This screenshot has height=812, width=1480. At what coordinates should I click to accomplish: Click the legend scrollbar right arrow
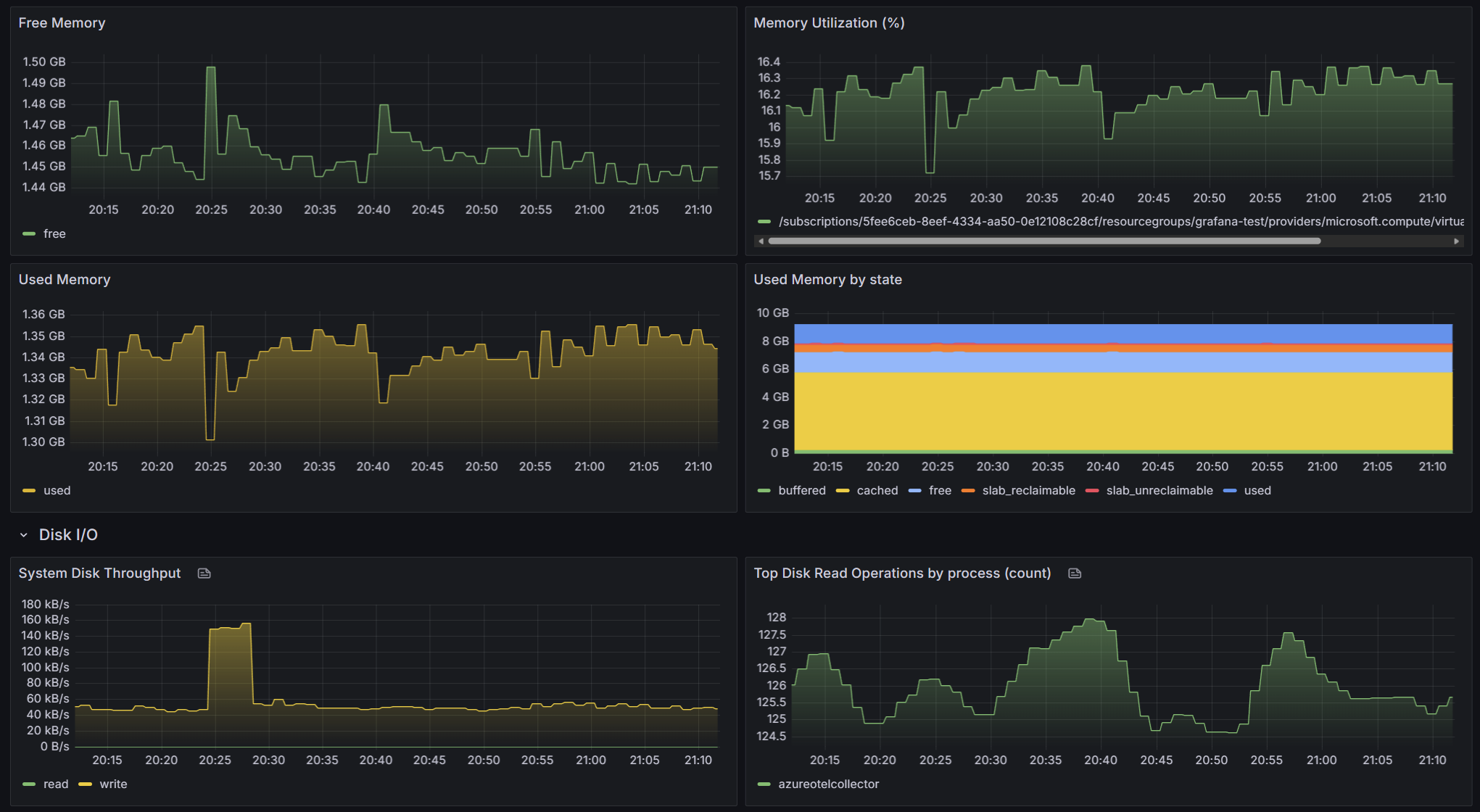click(1456, 241)
